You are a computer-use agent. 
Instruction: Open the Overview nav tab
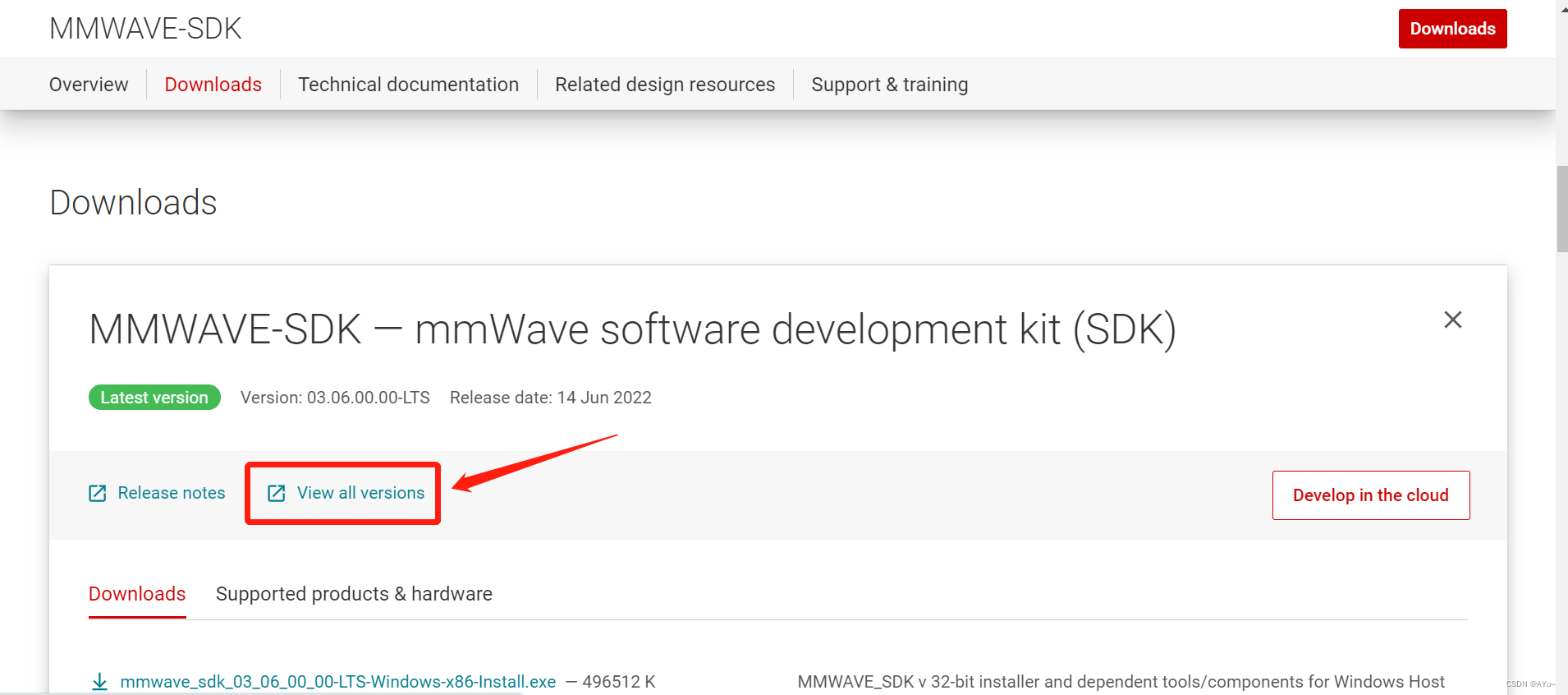tap(89, 85)
